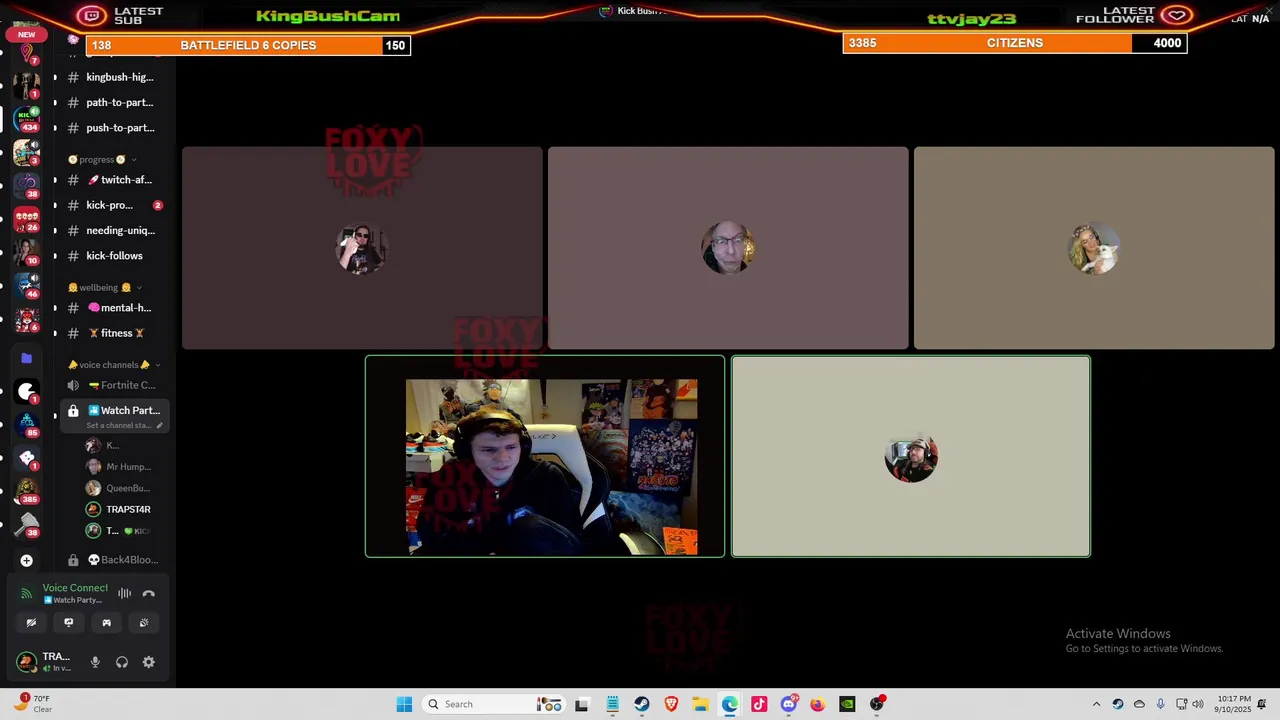Focus the blonde woman avatar participant tile

(x=1094, y=248)
